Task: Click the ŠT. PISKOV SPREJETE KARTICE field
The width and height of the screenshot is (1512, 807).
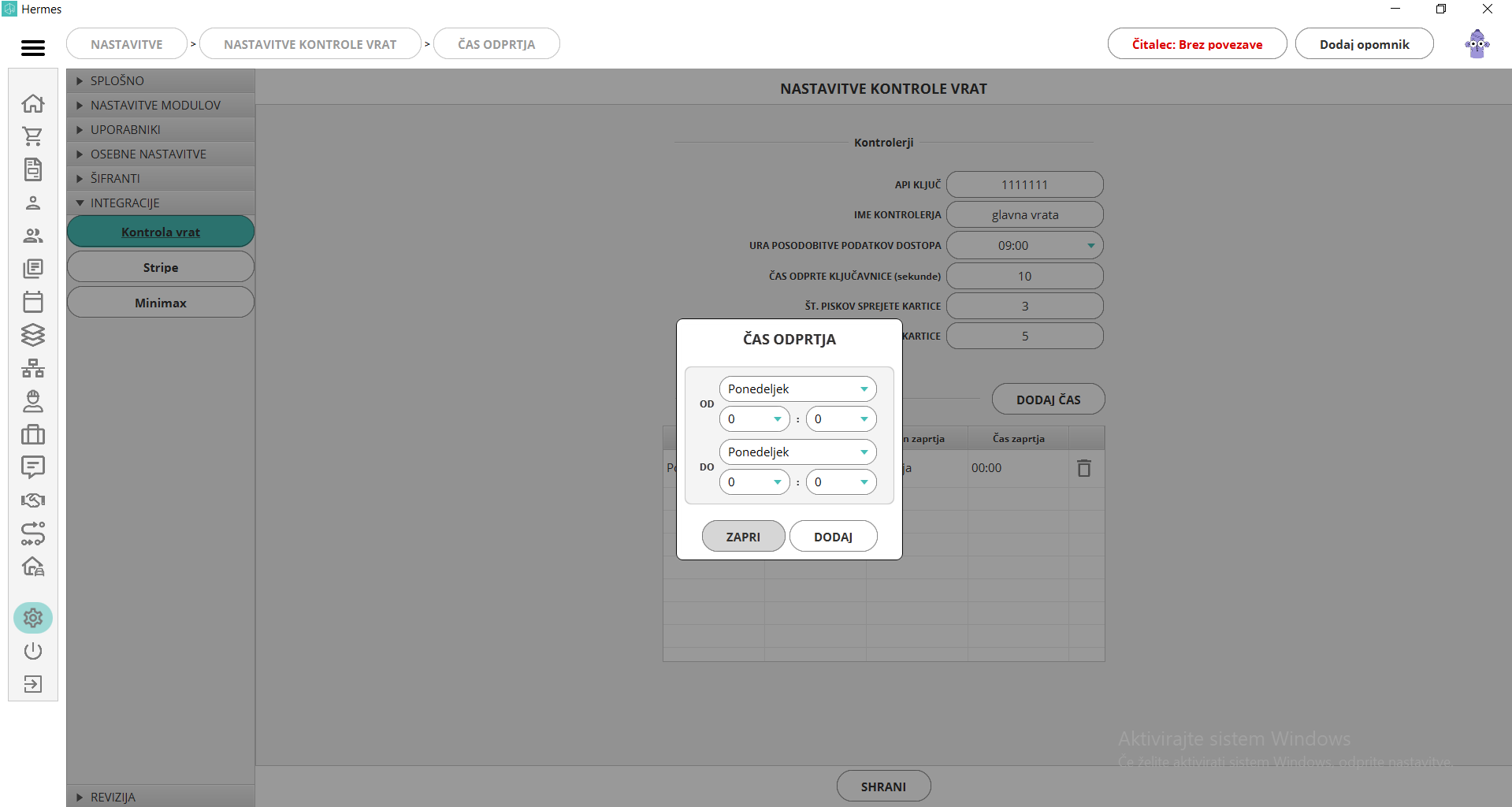Action: pyautogui.click(x=1024, y=306)
